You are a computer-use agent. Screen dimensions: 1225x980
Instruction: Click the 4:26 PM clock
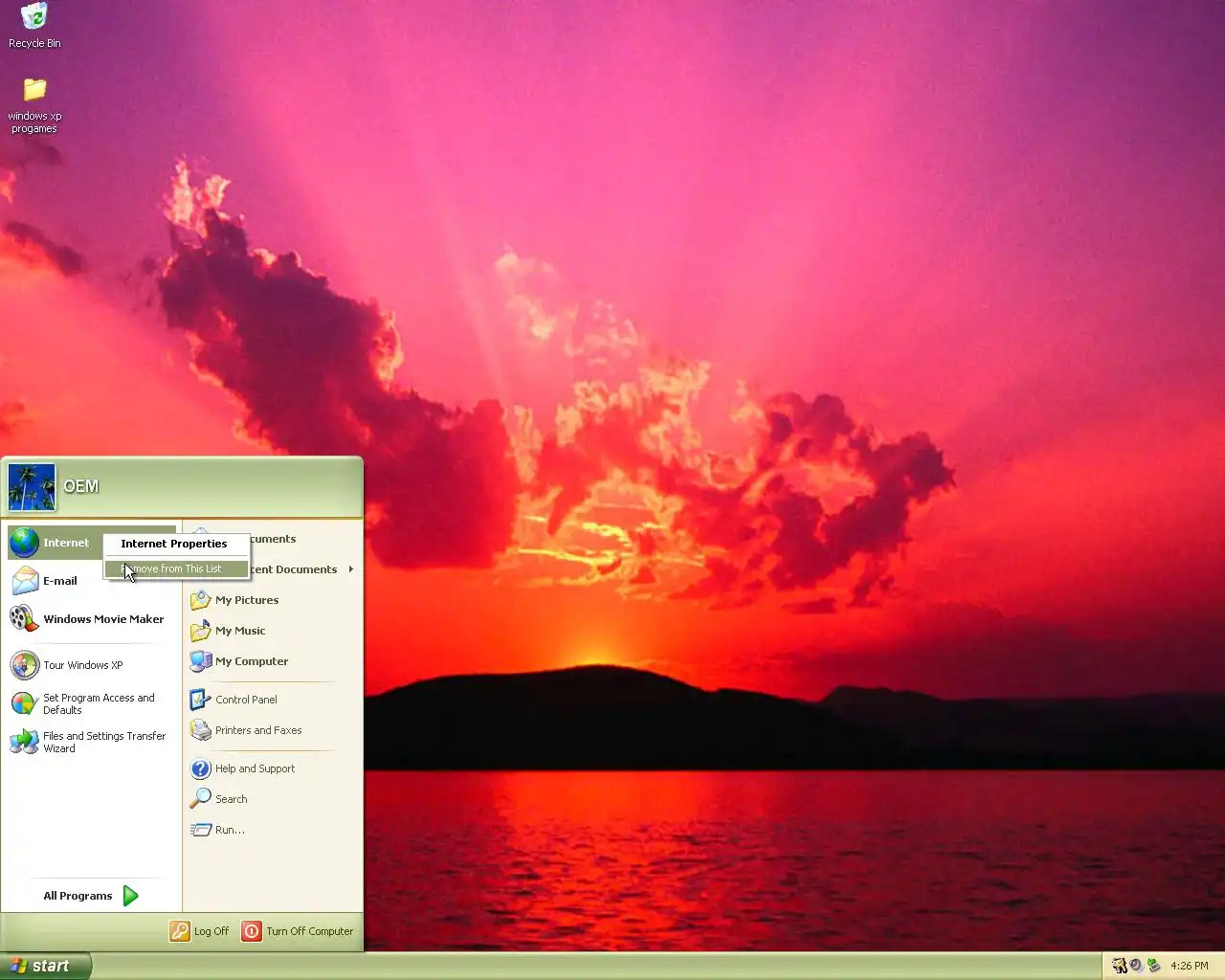pyautogui.click(x=1190, y=966)
